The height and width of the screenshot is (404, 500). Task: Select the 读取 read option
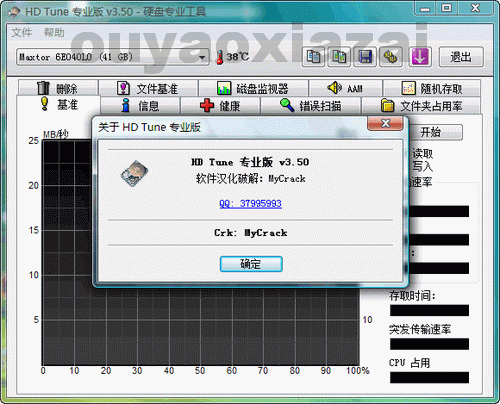coord(423,154)
